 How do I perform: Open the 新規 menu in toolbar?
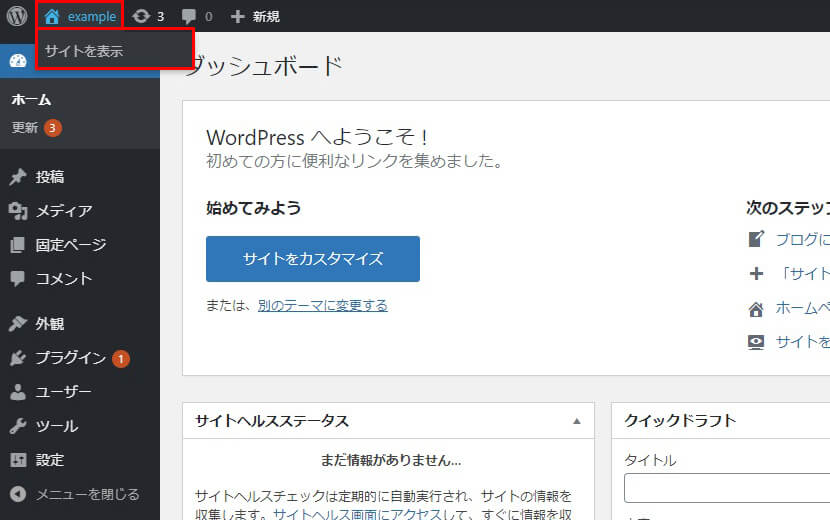tap(266, 16)
